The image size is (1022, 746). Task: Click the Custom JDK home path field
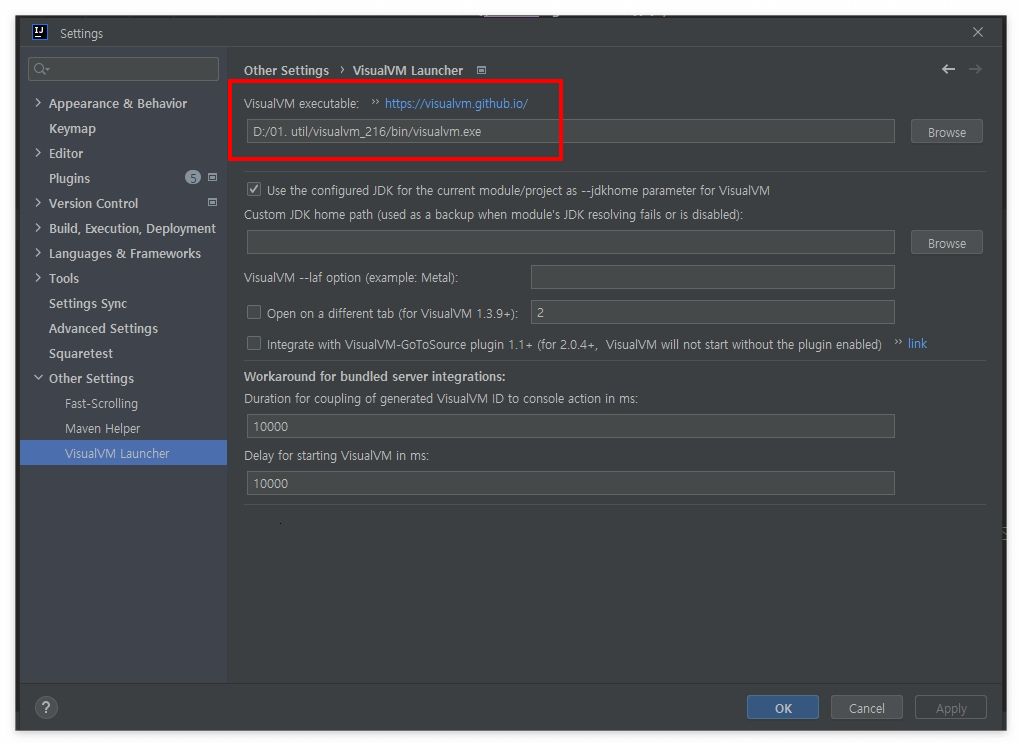(x=570, y=242)
